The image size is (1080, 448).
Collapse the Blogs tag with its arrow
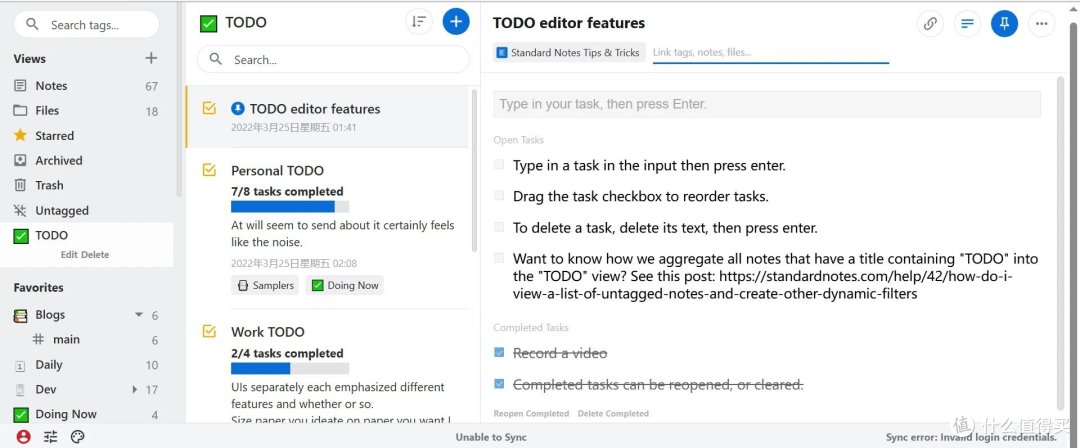point(138,314)
